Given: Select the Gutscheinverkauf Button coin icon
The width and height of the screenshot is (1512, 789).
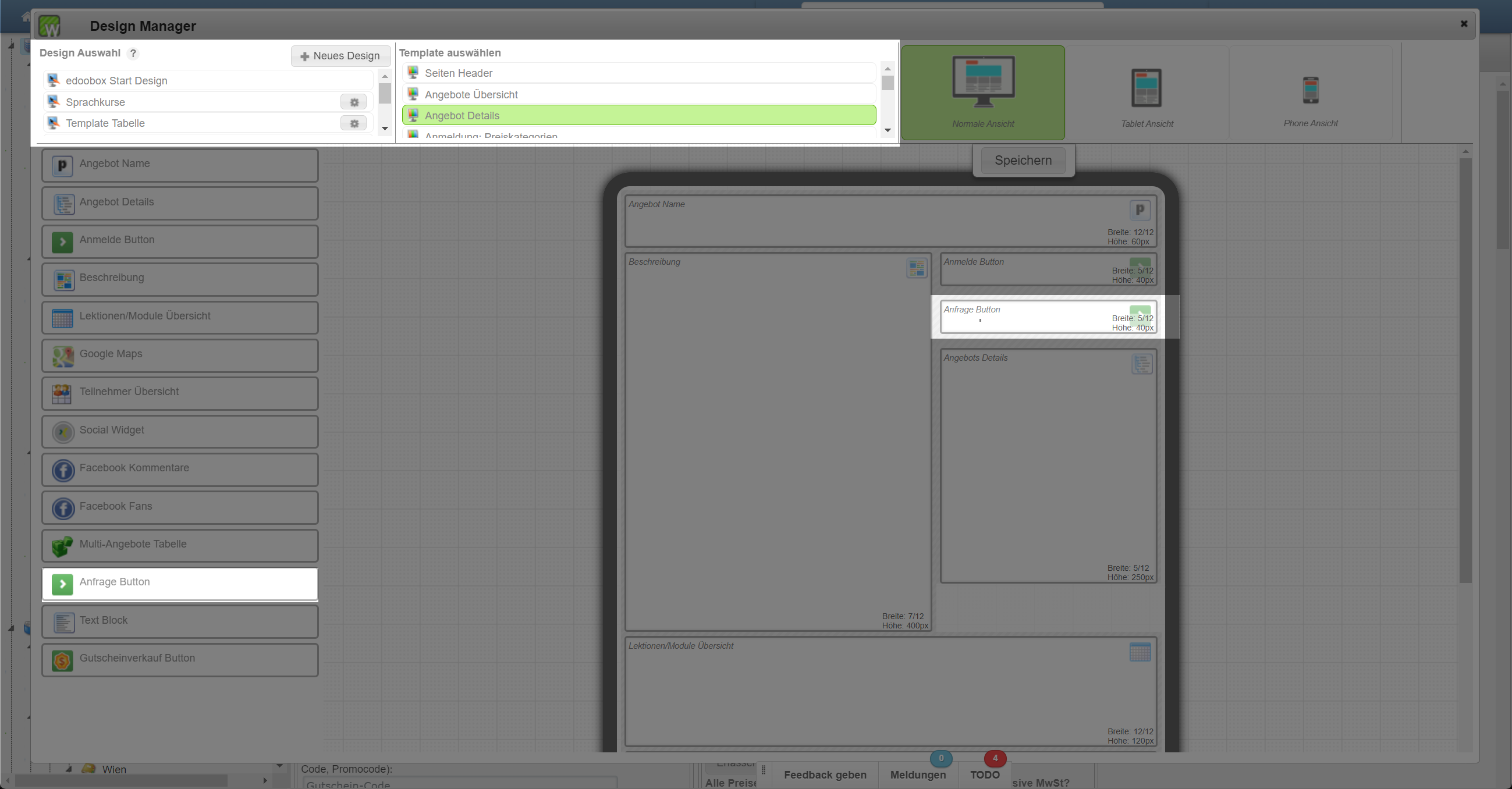Looking at the screenshot, I should click(62, 660).
